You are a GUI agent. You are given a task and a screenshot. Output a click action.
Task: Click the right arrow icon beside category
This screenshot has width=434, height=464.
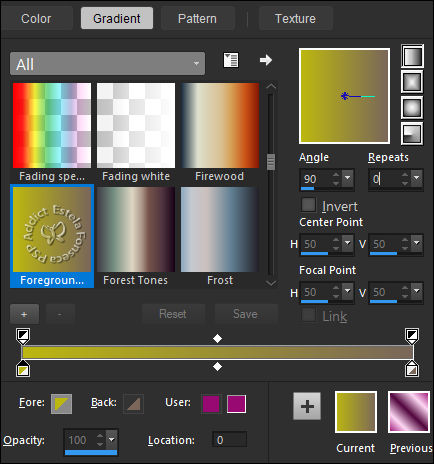[266, 60]
